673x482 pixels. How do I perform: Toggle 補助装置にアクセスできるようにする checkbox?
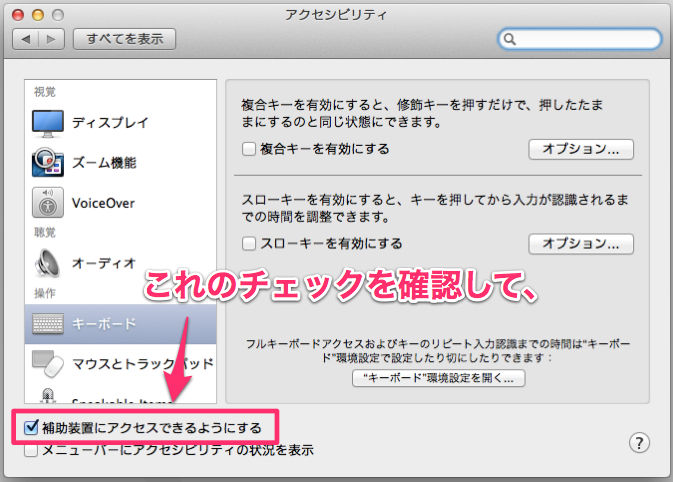click(31, 427)
